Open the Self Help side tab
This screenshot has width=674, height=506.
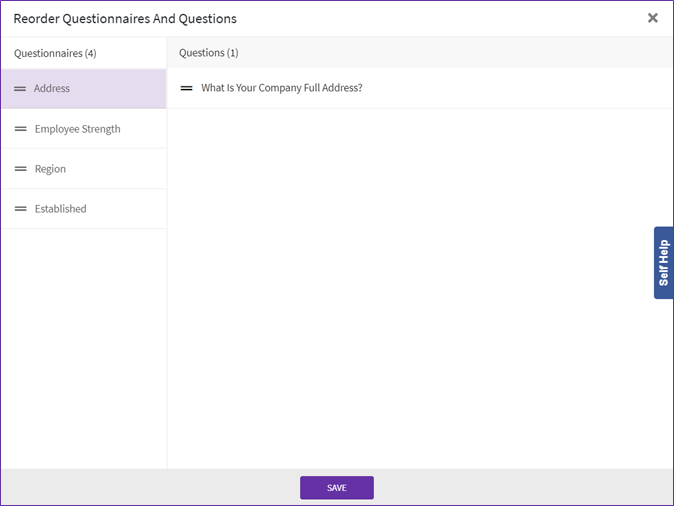click(663, 262)
